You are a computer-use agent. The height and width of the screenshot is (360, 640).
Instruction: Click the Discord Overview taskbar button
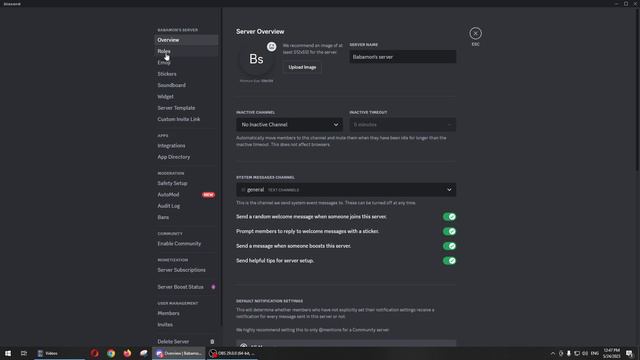[179, 353]
